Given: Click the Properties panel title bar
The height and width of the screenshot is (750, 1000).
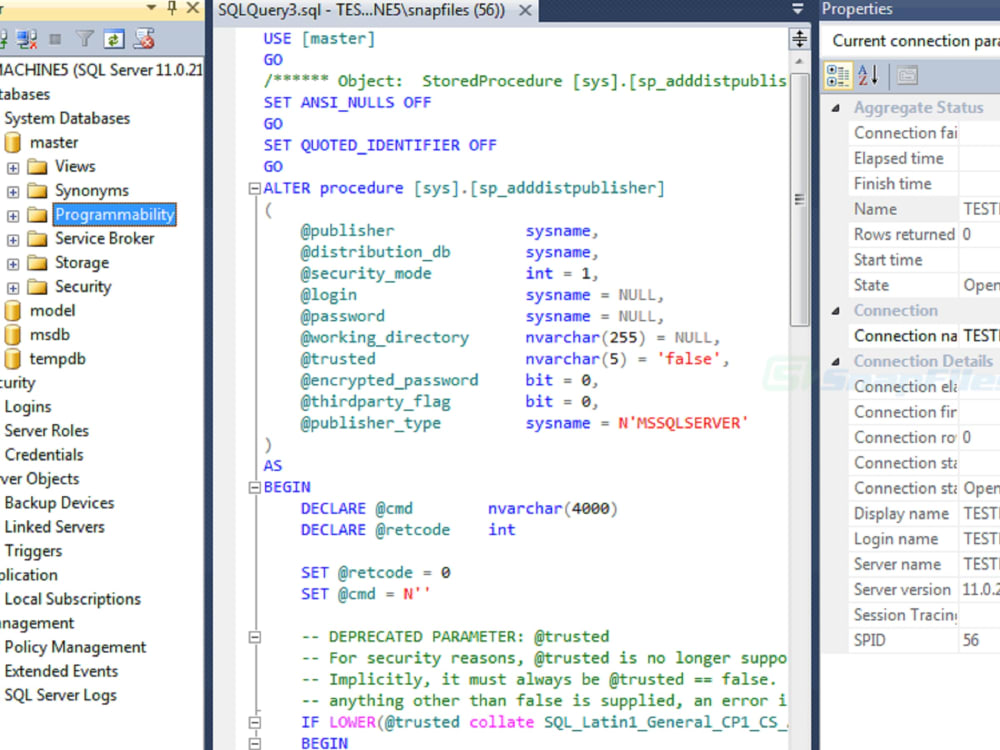Looking at the screenshot, I should pyautogui.click(x=910, y=9).
